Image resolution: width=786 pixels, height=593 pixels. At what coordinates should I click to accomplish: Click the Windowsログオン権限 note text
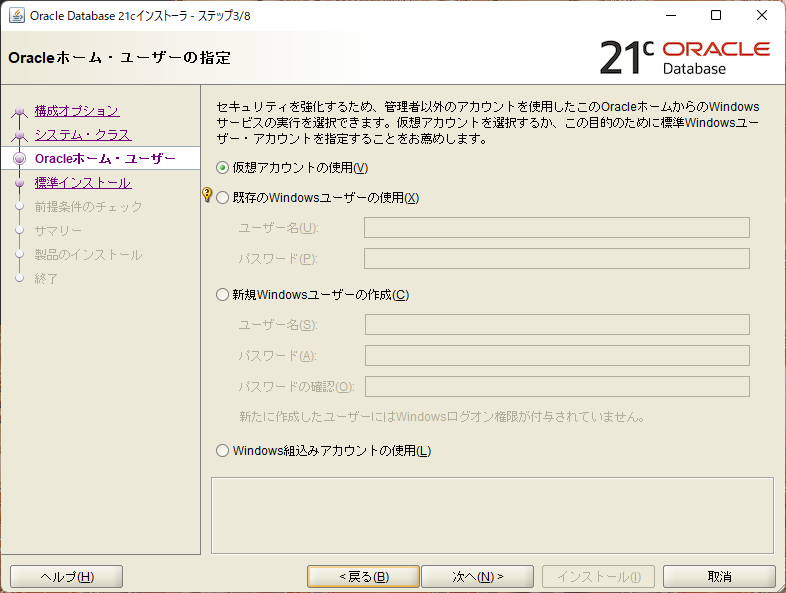point(442,417)
